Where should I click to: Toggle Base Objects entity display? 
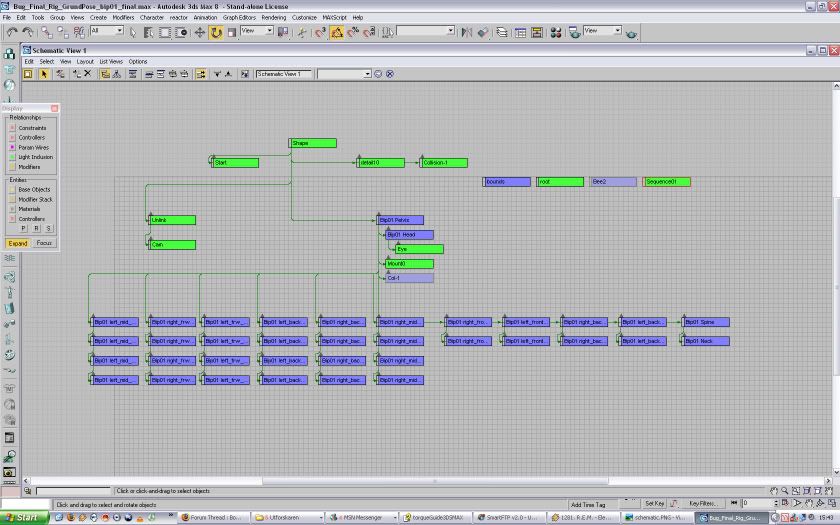pyautogui.click(x=13, y=189)
